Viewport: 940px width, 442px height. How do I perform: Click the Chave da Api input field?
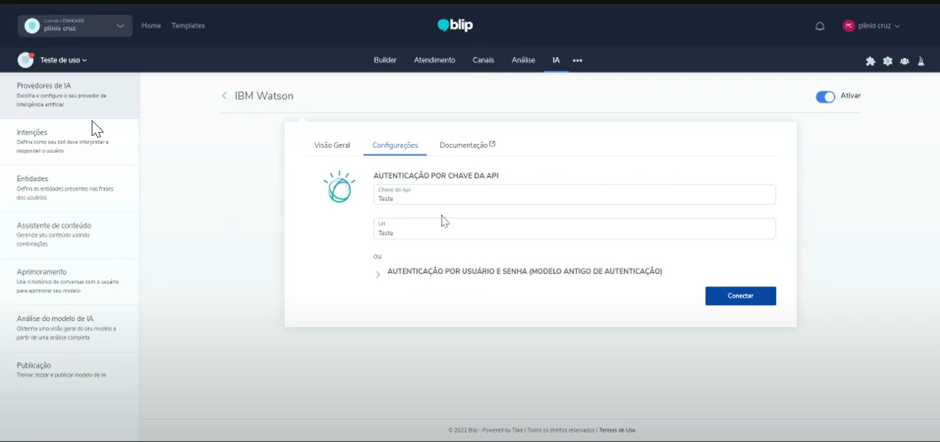click(574, 194)
